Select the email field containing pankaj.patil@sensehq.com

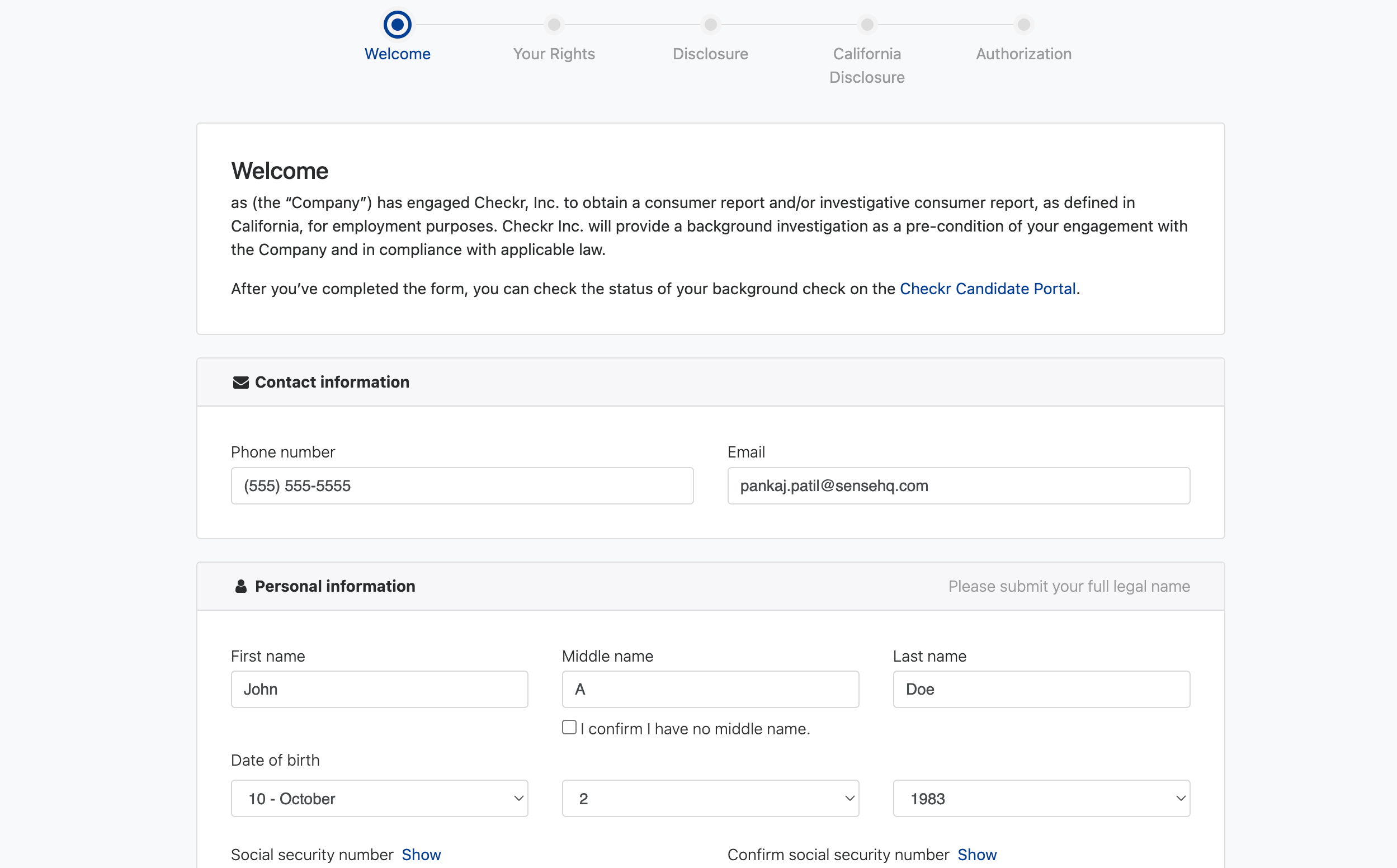(958, 485)
